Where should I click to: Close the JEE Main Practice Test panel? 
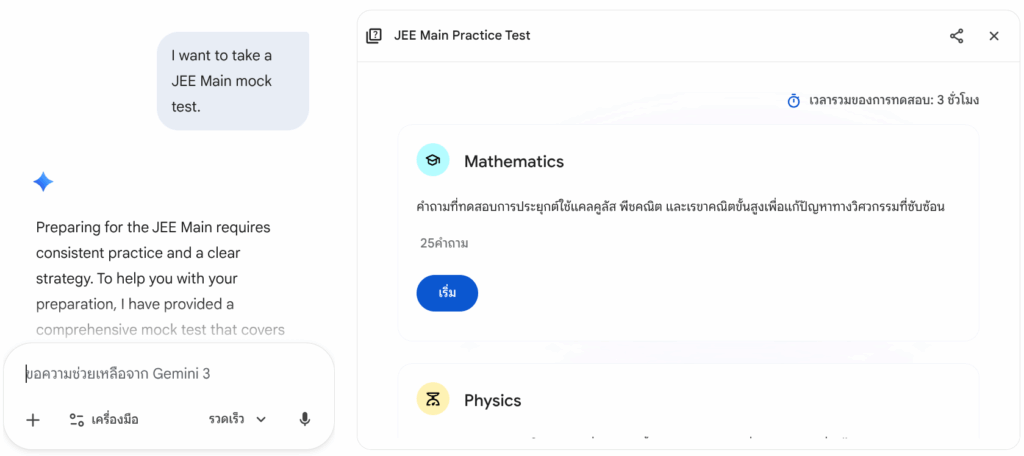coord(994,36)
